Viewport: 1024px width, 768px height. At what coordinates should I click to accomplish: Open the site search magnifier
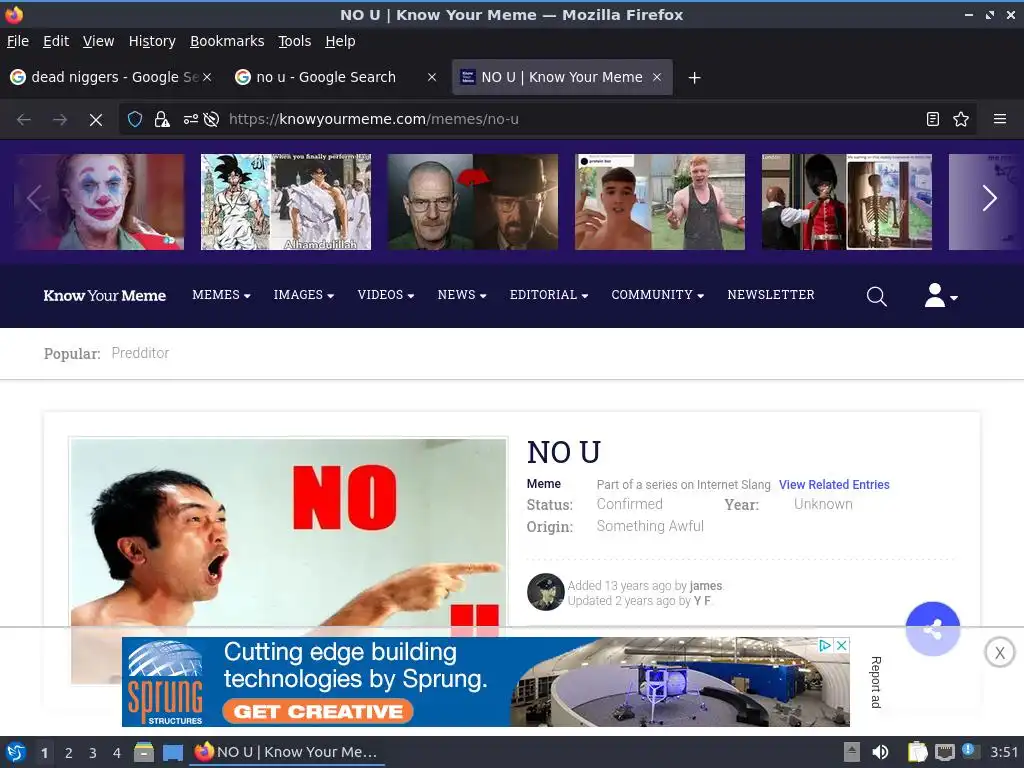tap(876, 296)
